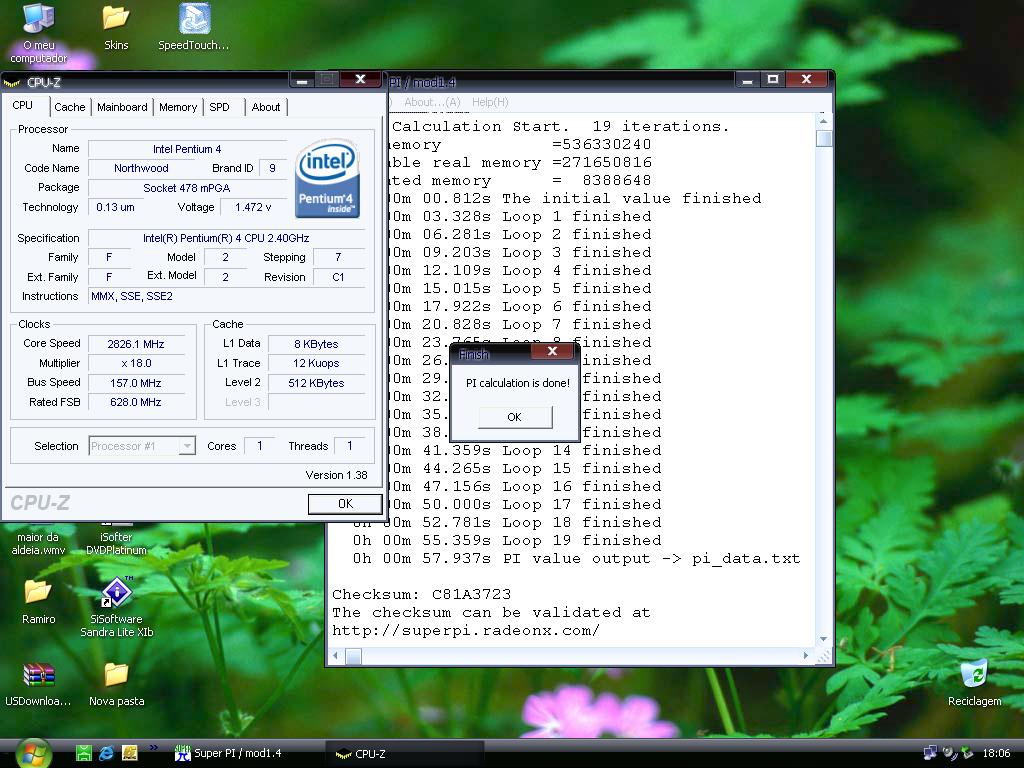Click the Code Name value 'Northwood'
This screenshot has width=1024, height=768.
point(141,168)
